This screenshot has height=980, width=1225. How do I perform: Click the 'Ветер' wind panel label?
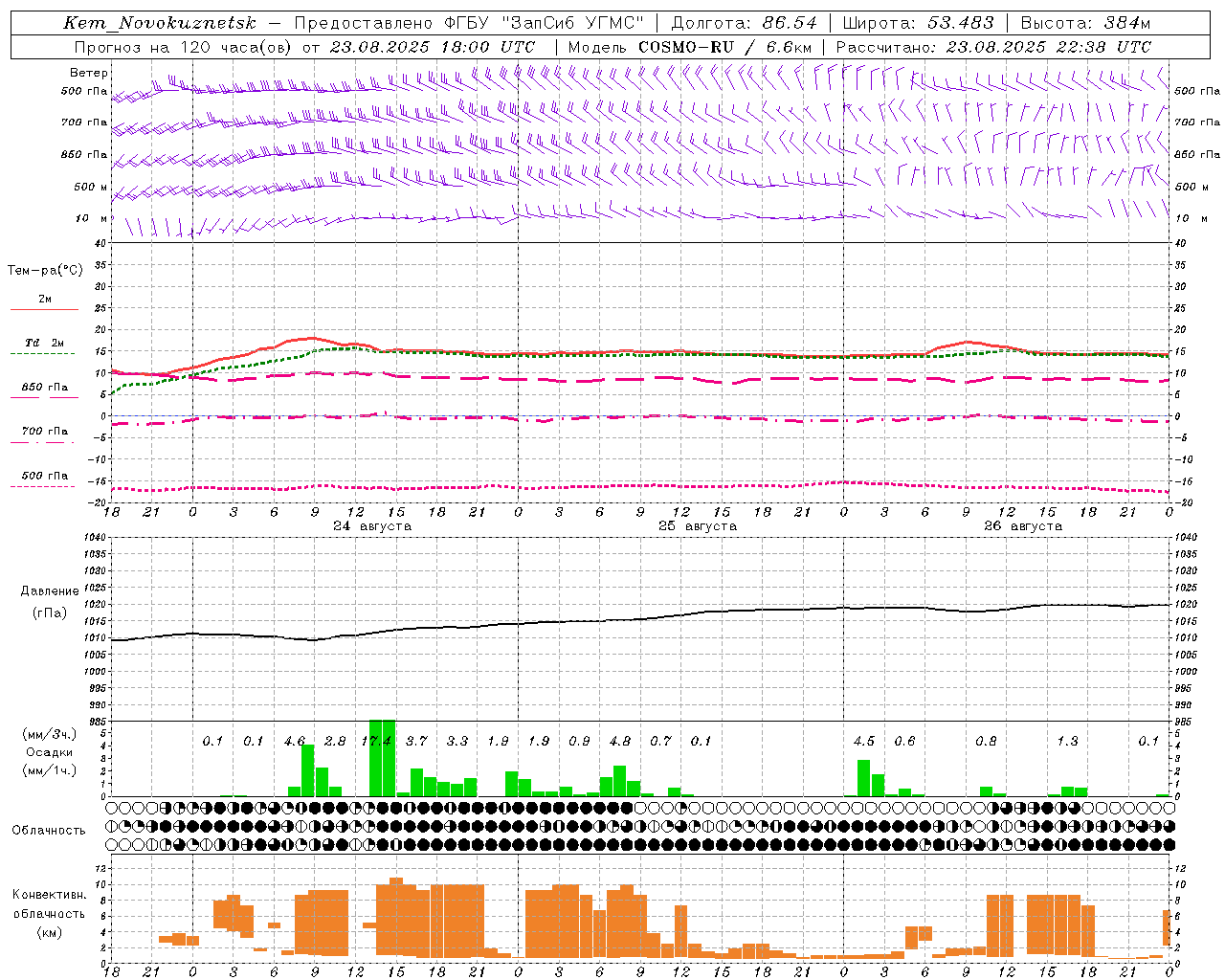(88, 73)
